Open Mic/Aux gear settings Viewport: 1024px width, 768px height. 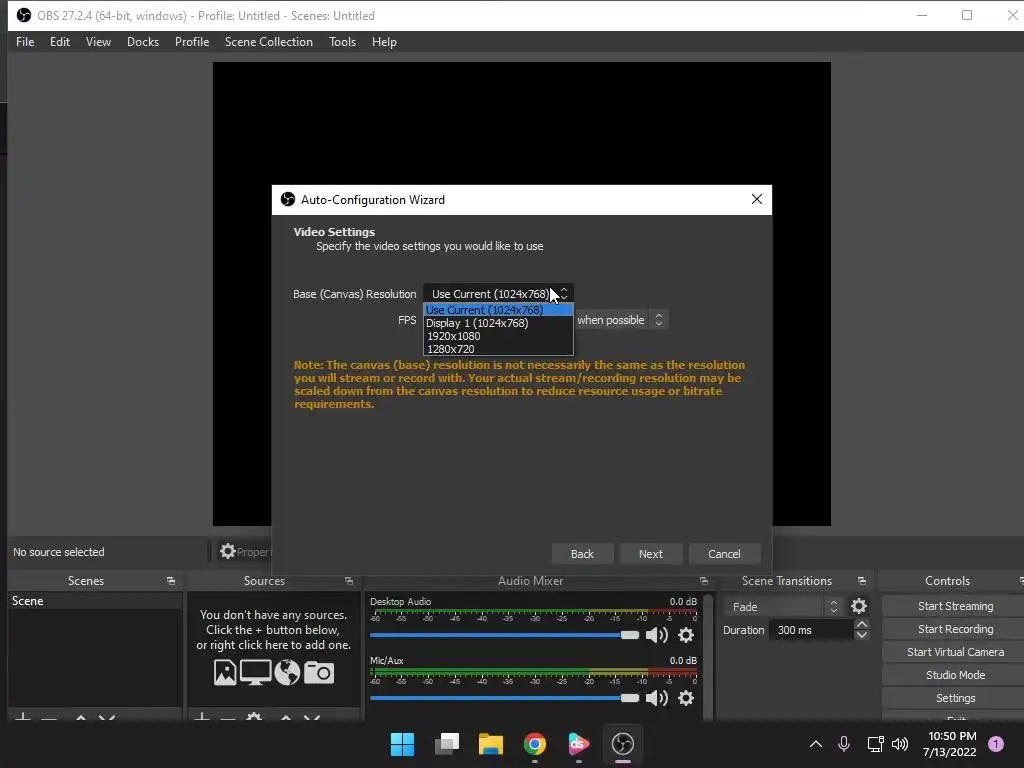pyautogui.click(x=686, y=698)
